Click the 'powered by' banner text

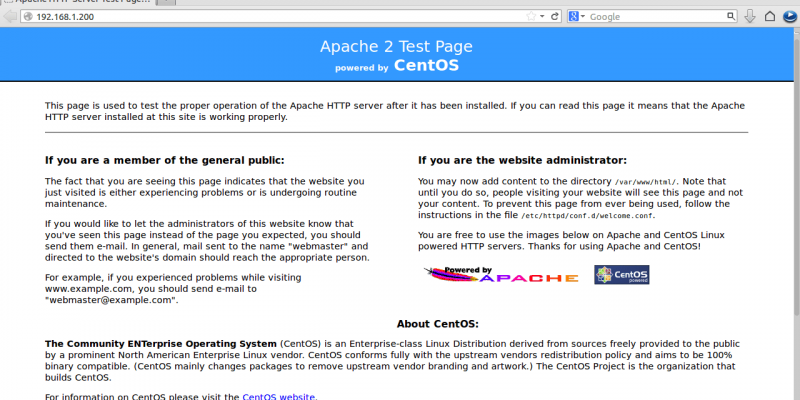coord(362,68)
